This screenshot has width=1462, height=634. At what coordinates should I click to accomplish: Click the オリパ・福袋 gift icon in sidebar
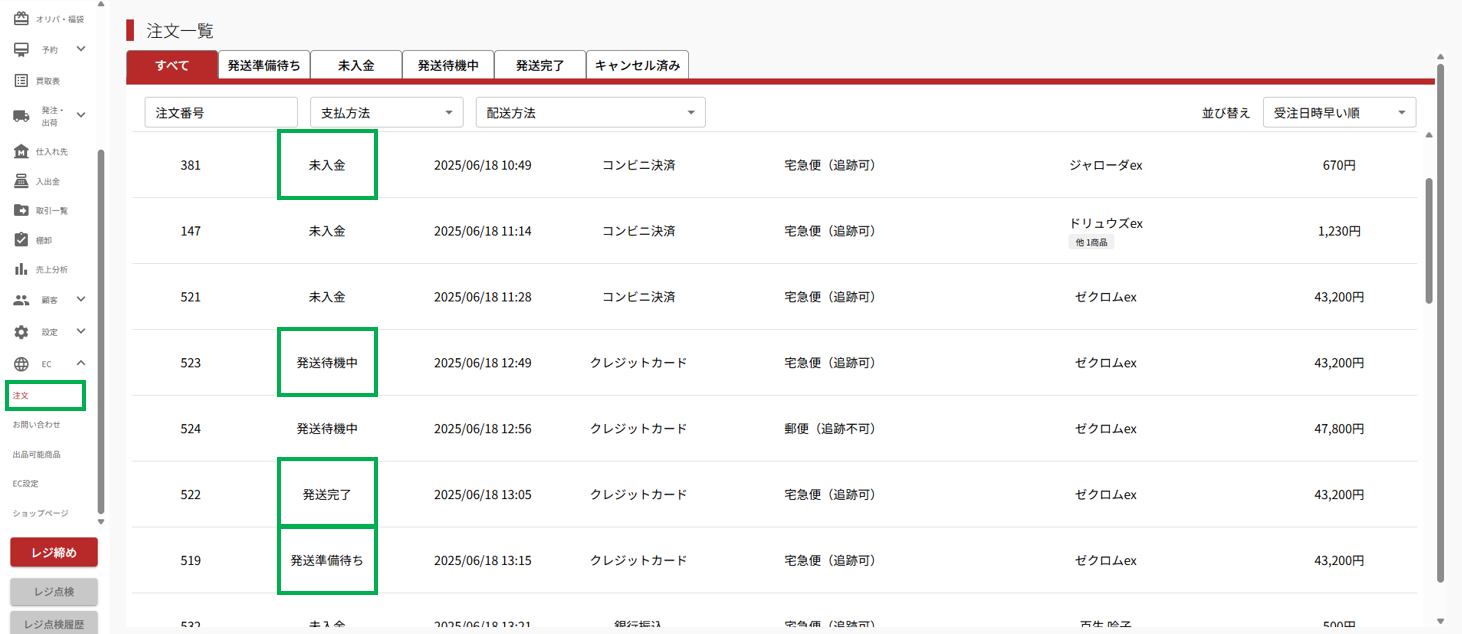[x=21, y=19]
